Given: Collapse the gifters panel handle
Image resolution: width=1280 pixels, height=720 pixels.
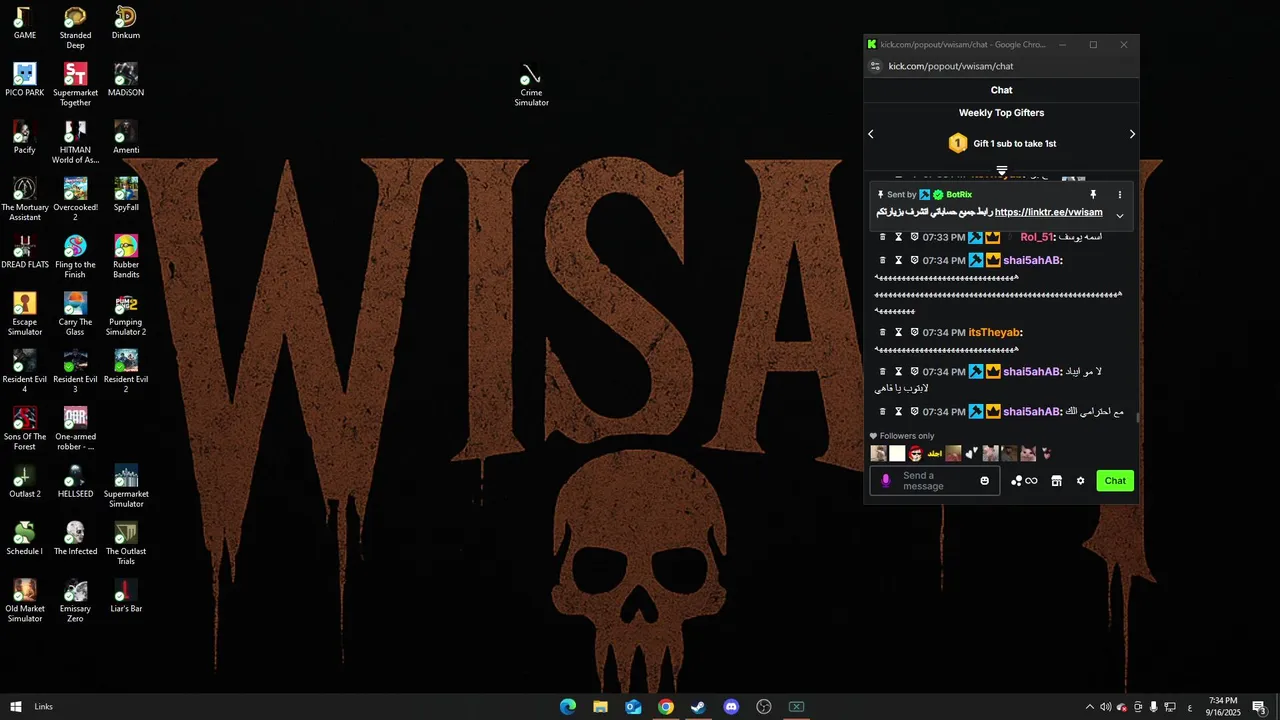Looking at the screenshot, I should [1001, 171].
